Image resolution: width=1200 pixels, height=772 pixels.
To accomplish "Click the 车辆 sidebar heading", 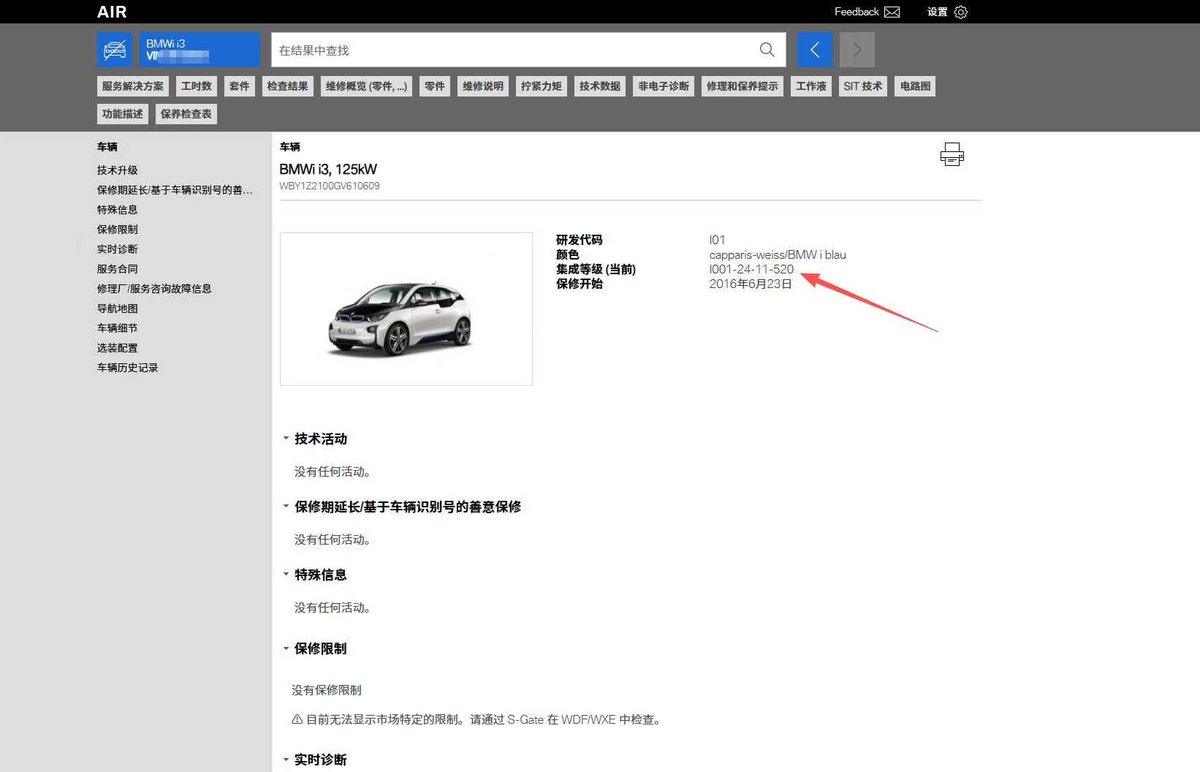I will tap(107, 147).
